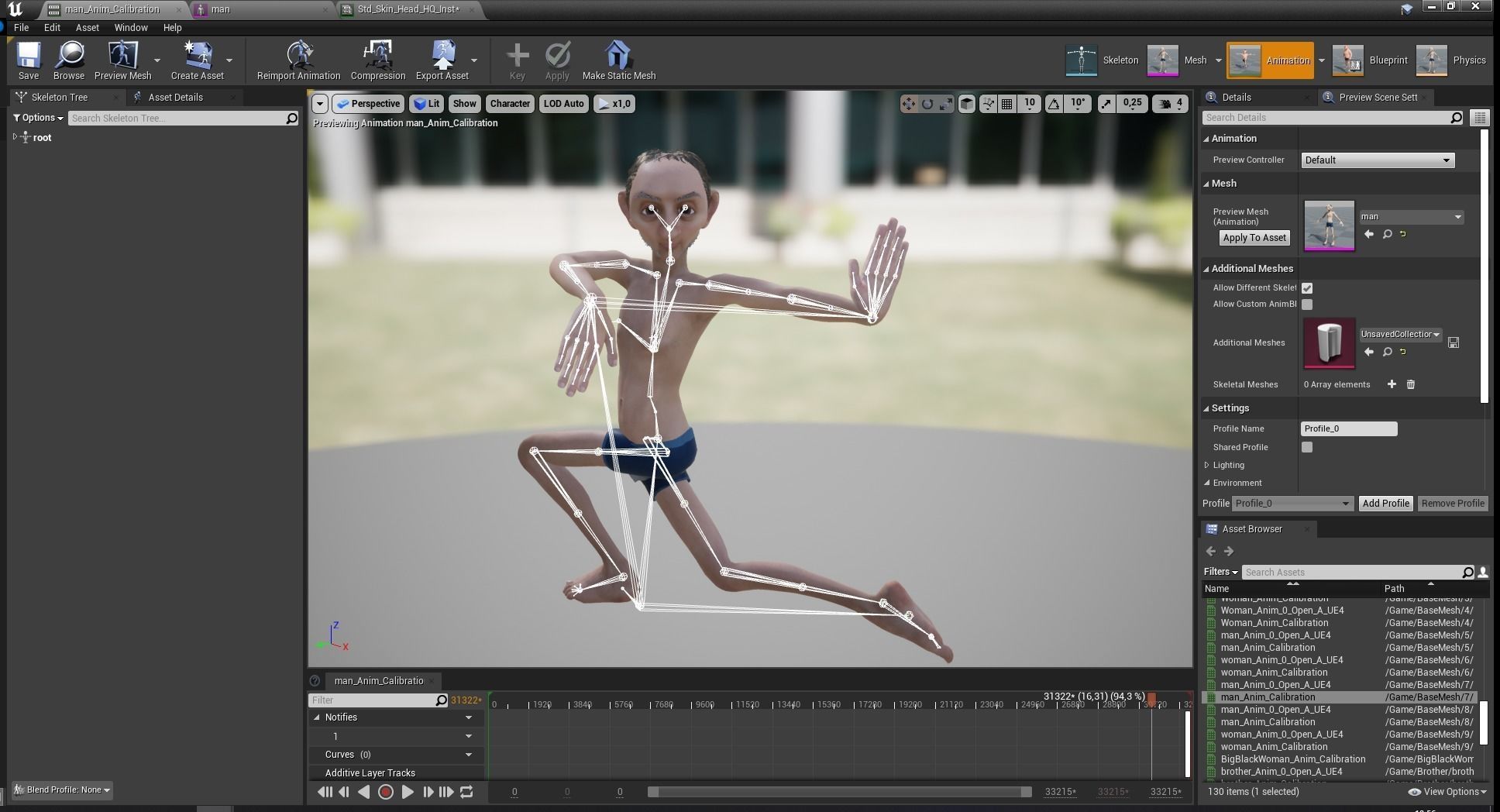Click the Search Skeleton Tree field
Screen dimensions: 1500x812
click(184, 118)
